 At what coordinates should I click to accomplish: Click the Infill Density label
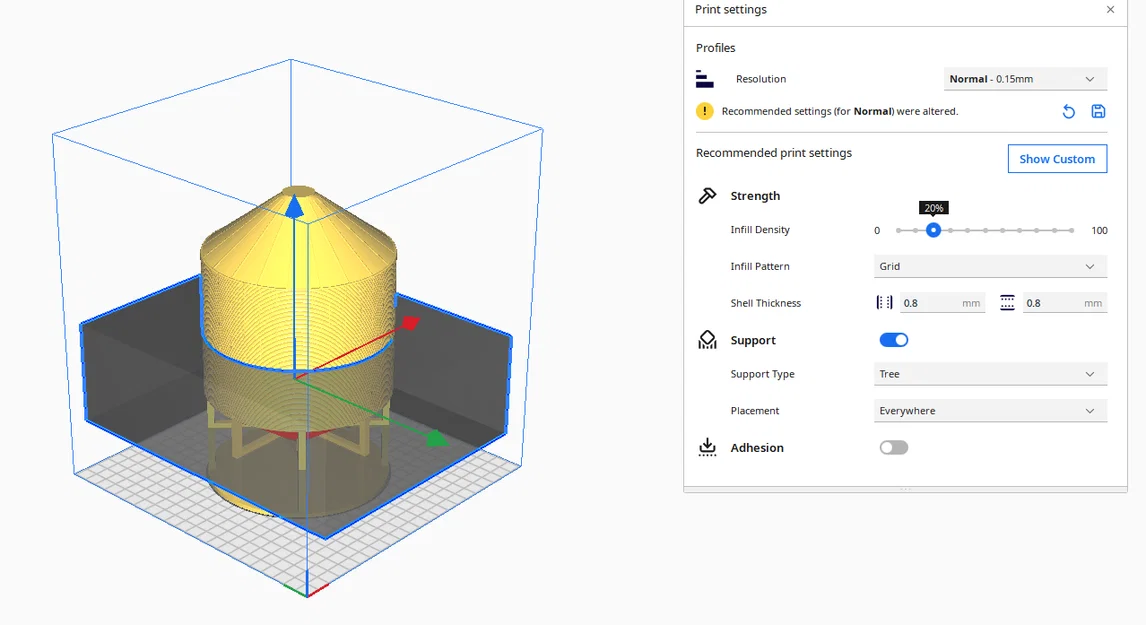click(760, 230)
